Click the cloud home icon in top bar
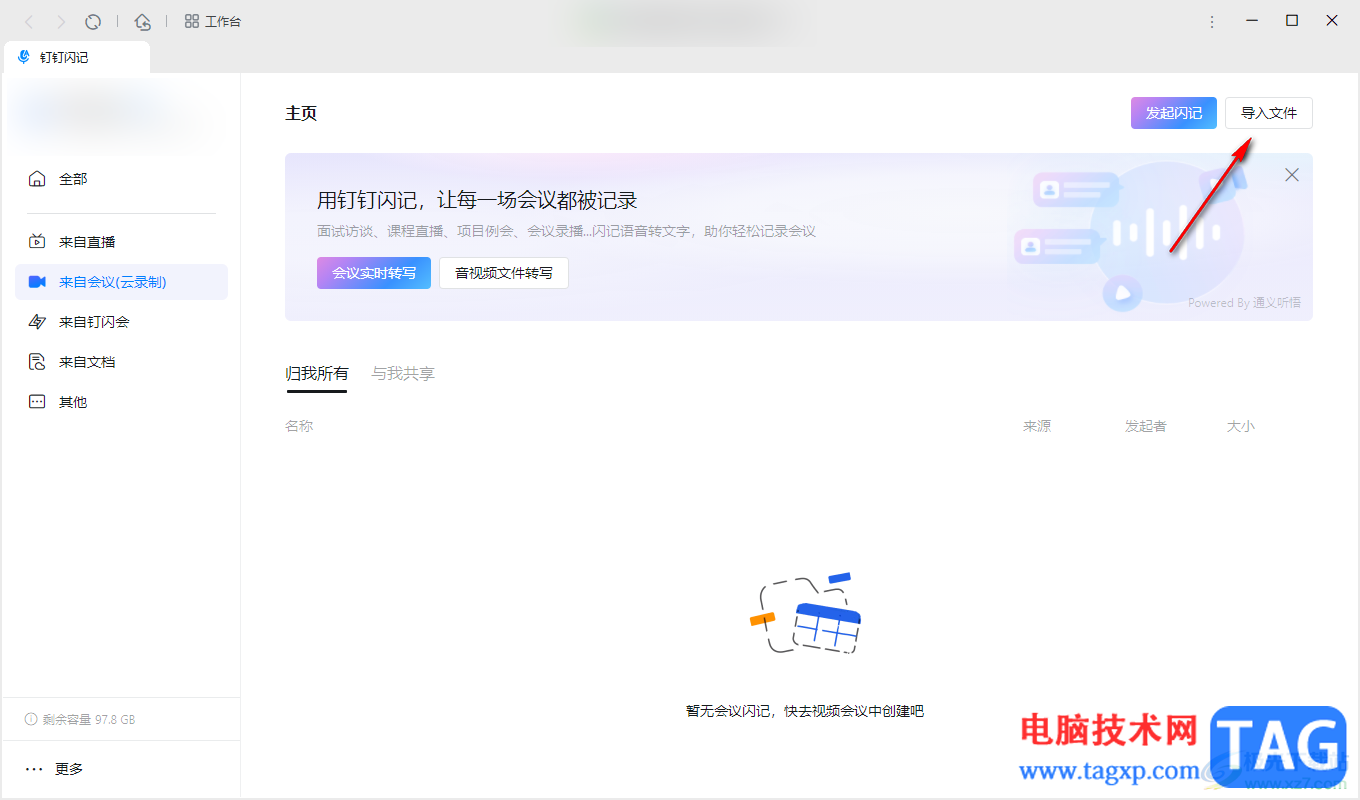This screenshot has height=800, width=1360. pyautogui.click(x=143, y=21)
